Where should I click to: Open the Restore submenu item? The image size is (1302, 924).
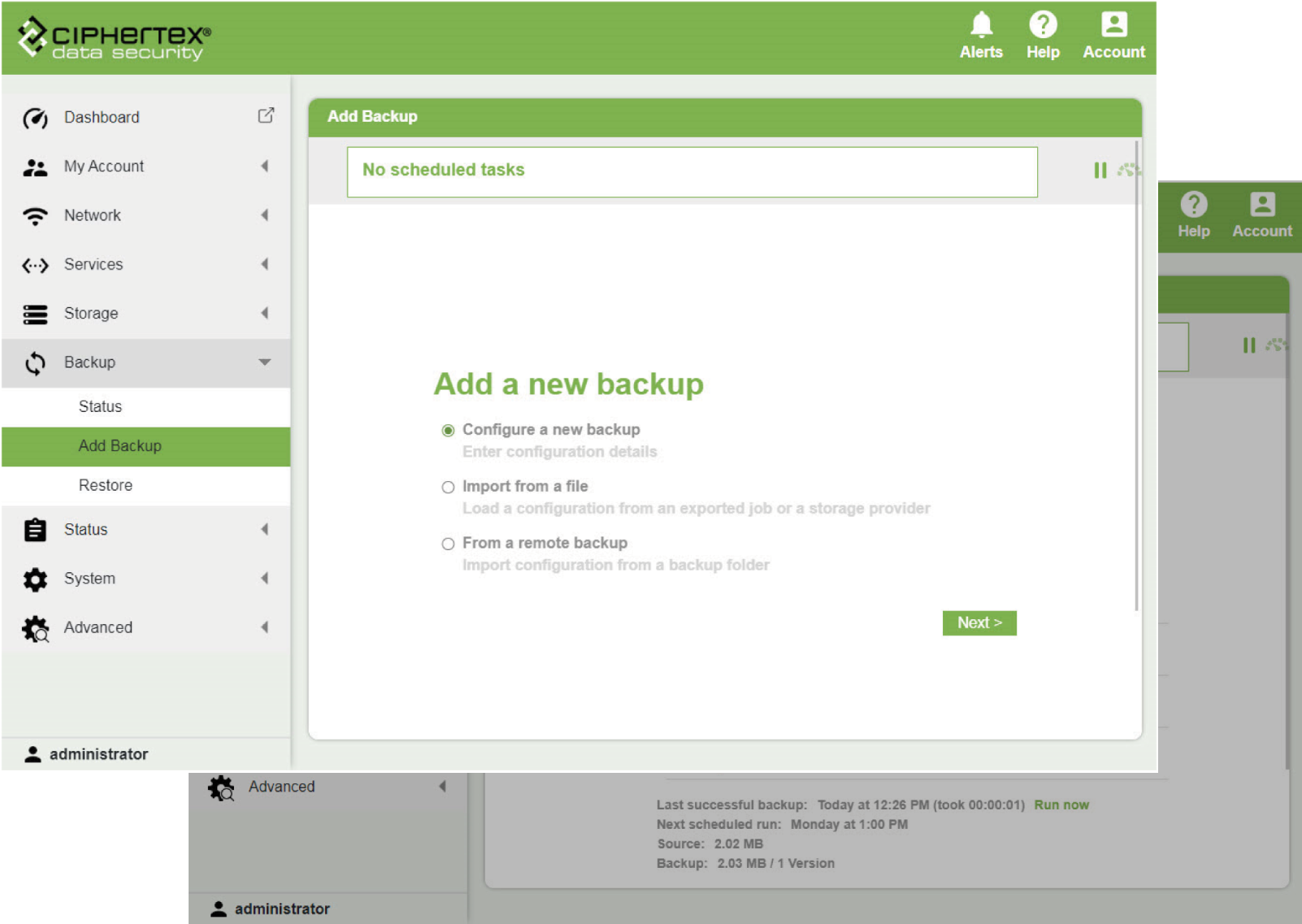pos(105,485)
